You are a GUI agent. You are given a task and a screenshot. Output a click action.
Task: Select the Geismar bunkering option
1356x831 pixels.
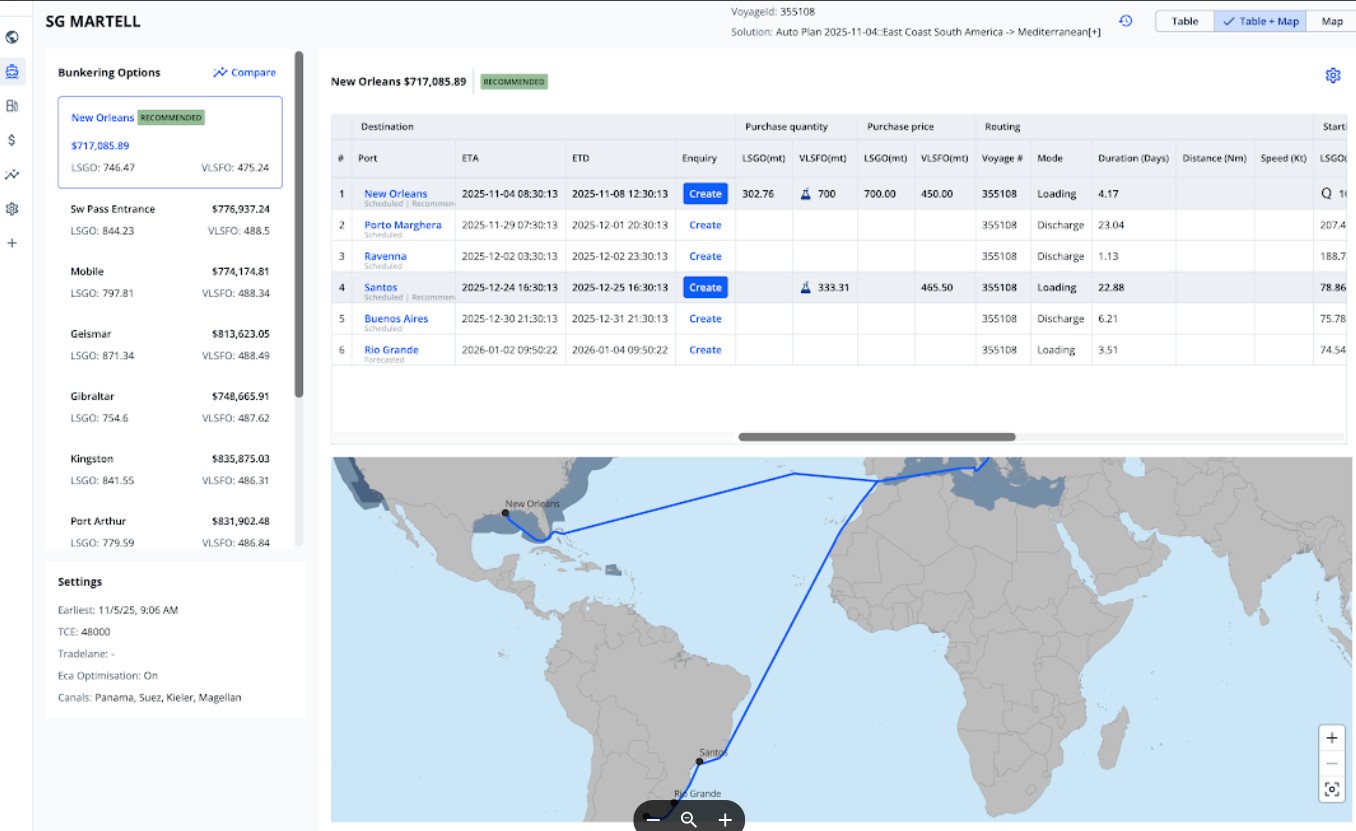[170, 344]
